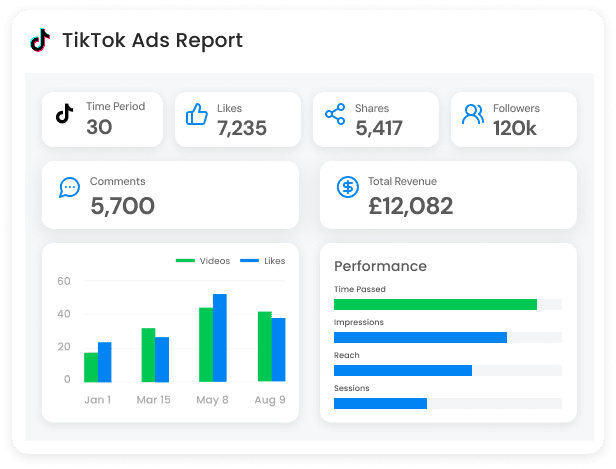Click the TikTok icon in Time Period card
616x469 pixels.
pos(64,114)
